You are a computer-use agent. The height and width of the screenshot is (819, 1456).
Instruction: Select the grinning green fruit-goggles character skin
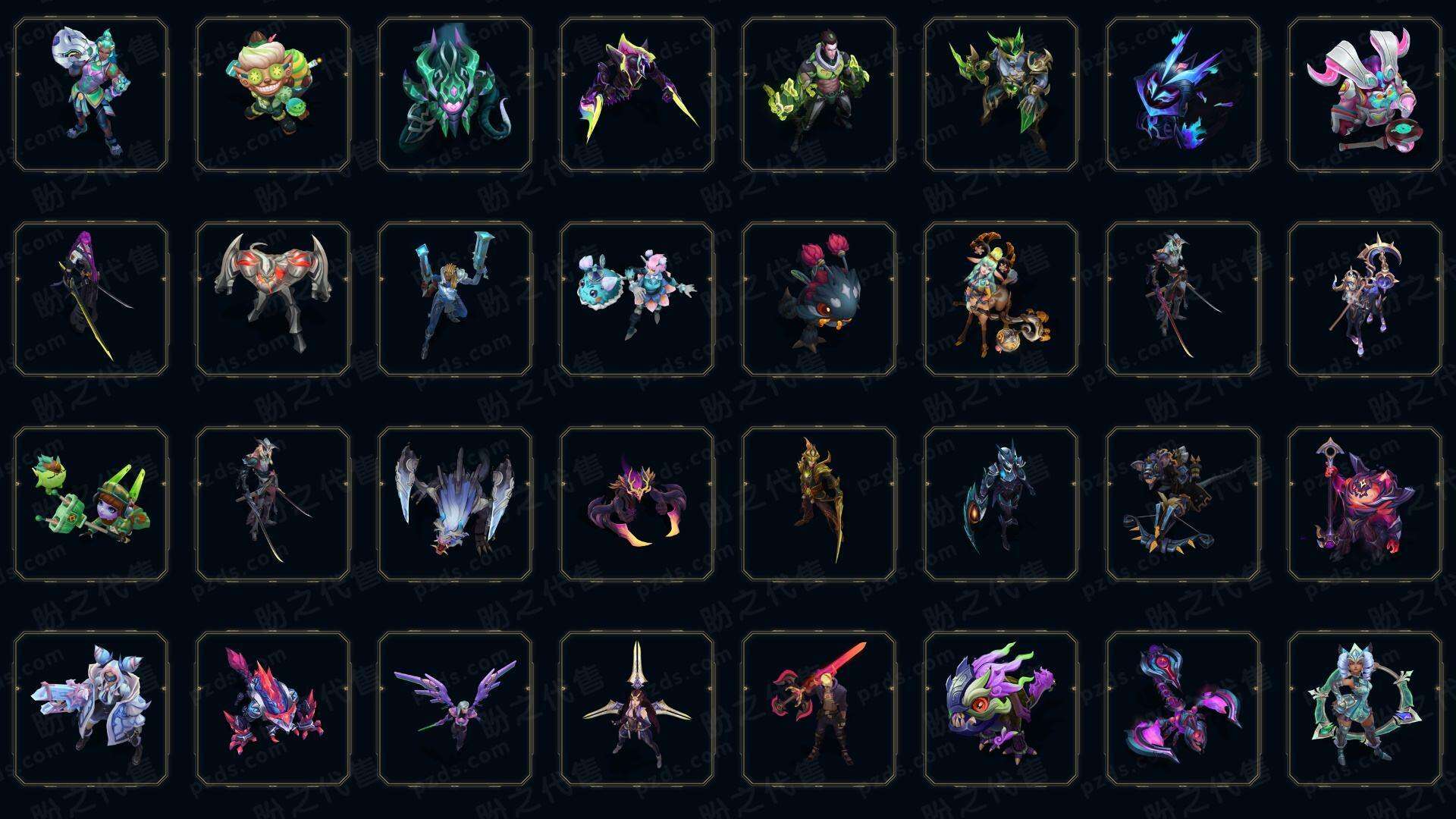click(273, 95)
